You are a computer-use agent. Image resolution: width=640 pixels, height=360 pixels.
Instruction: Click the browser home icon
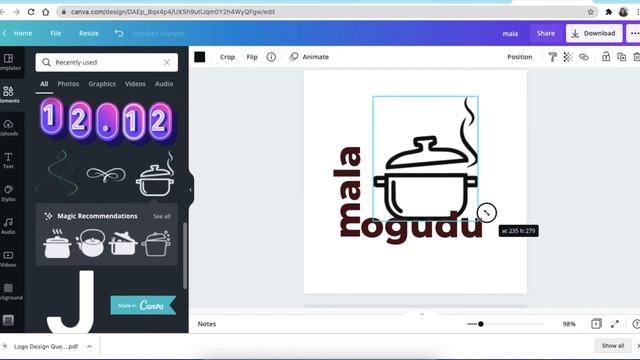click(46, 12)
